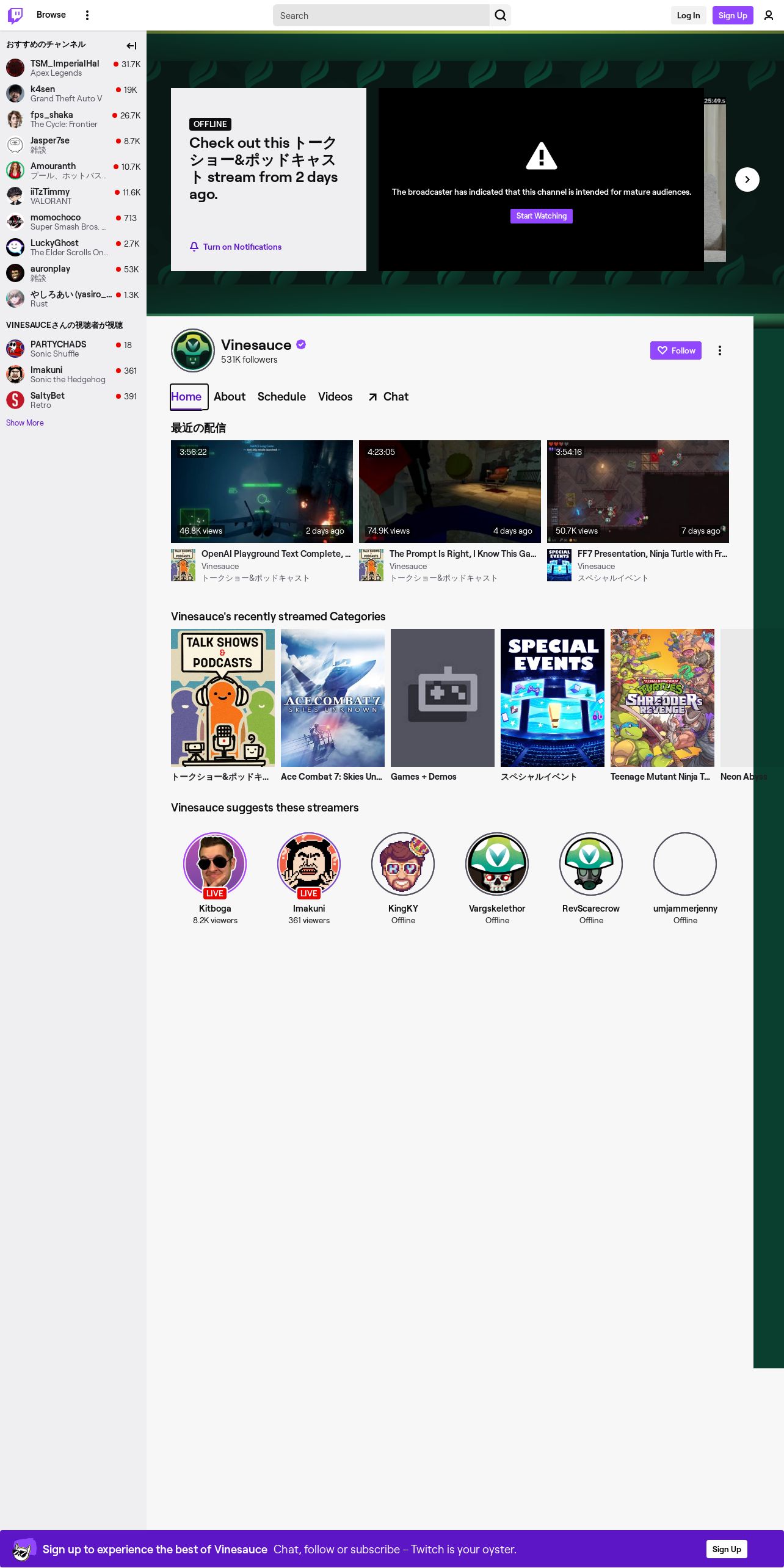Open the OpenAI Playground video thumbnail
Screen dimensions: 784x1568
(262, 492)
